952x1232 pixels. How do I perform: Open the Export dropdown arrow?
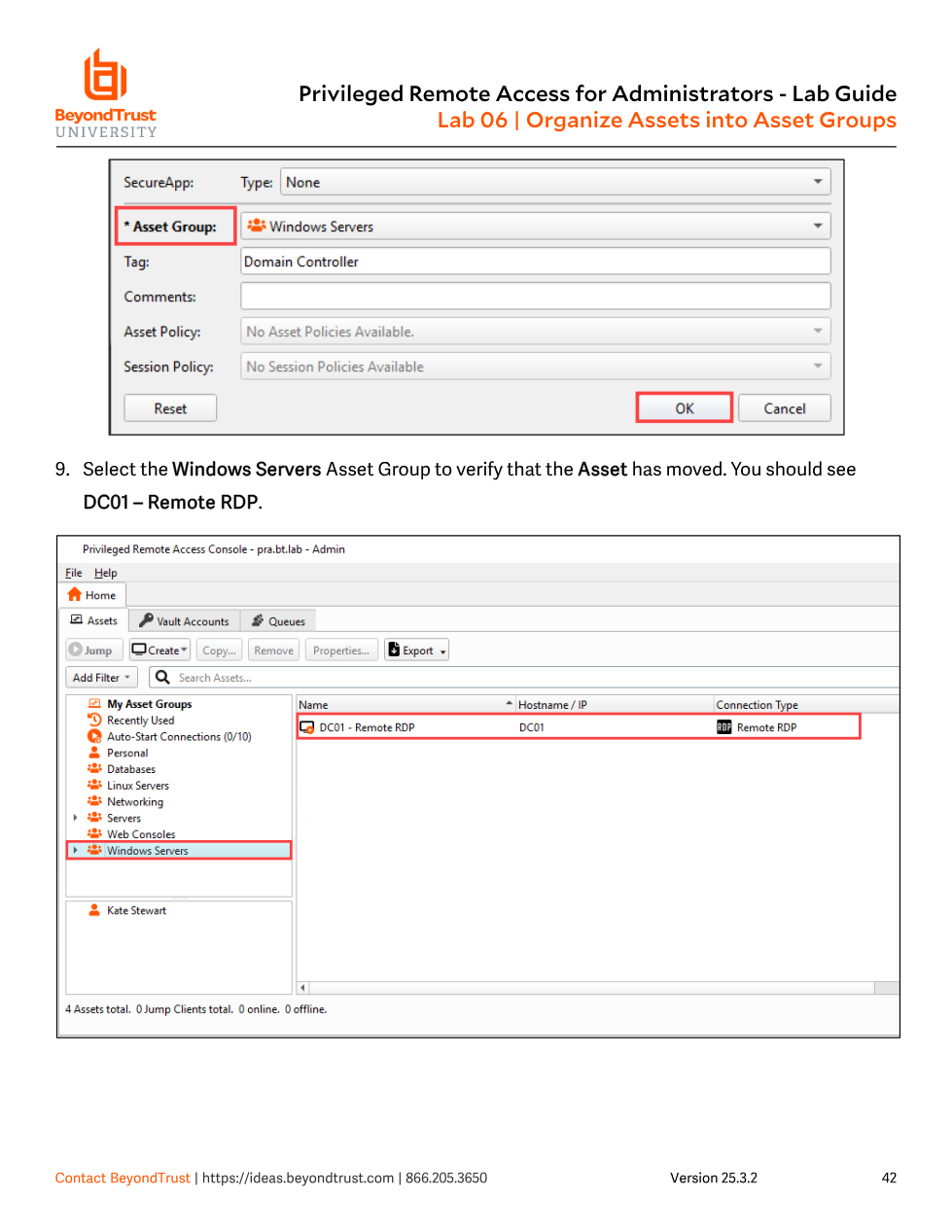(443, 651)
